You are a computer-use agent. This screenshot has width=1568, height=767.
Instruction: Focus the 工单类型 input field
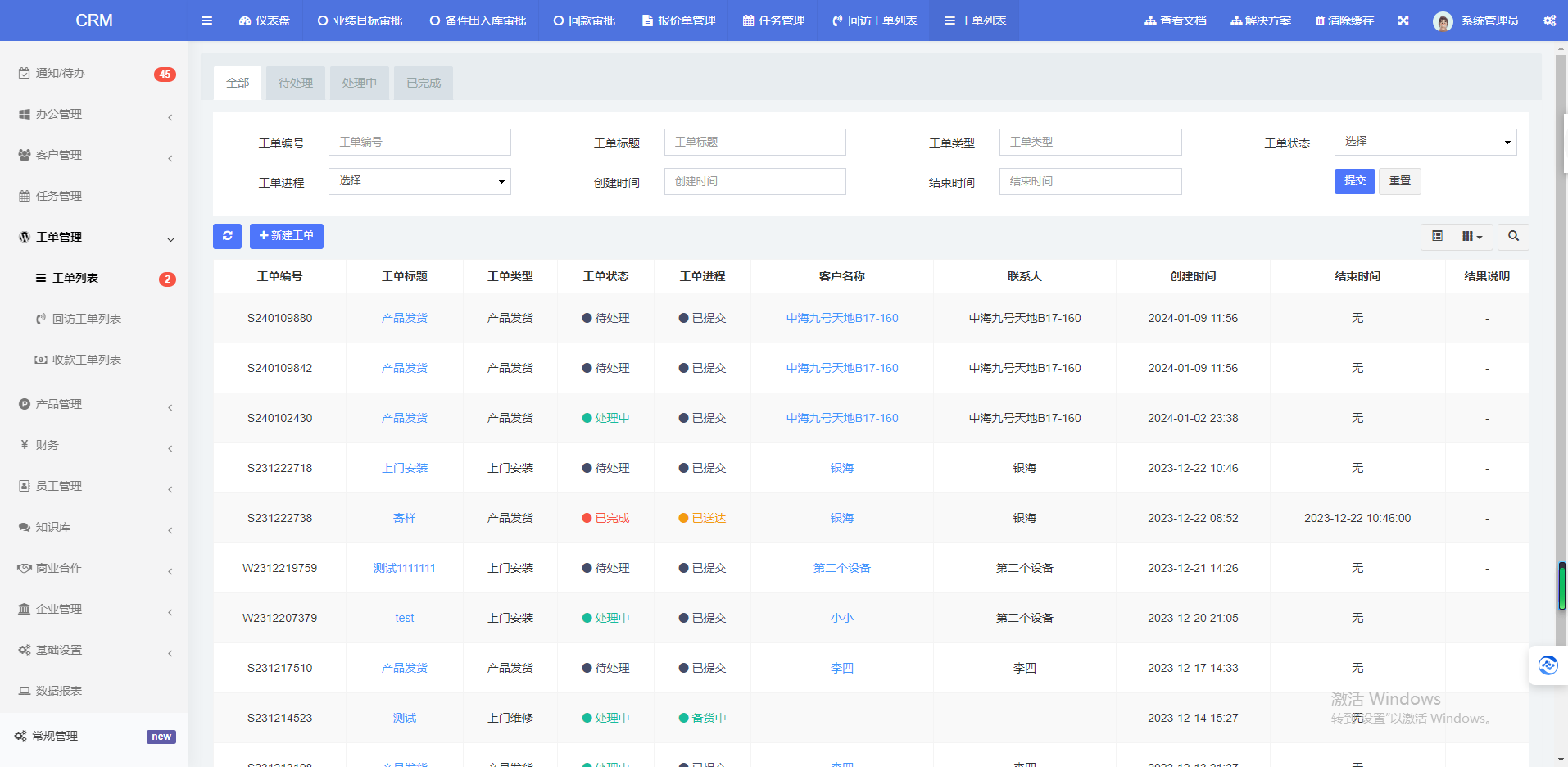[x=1090, y=142]
